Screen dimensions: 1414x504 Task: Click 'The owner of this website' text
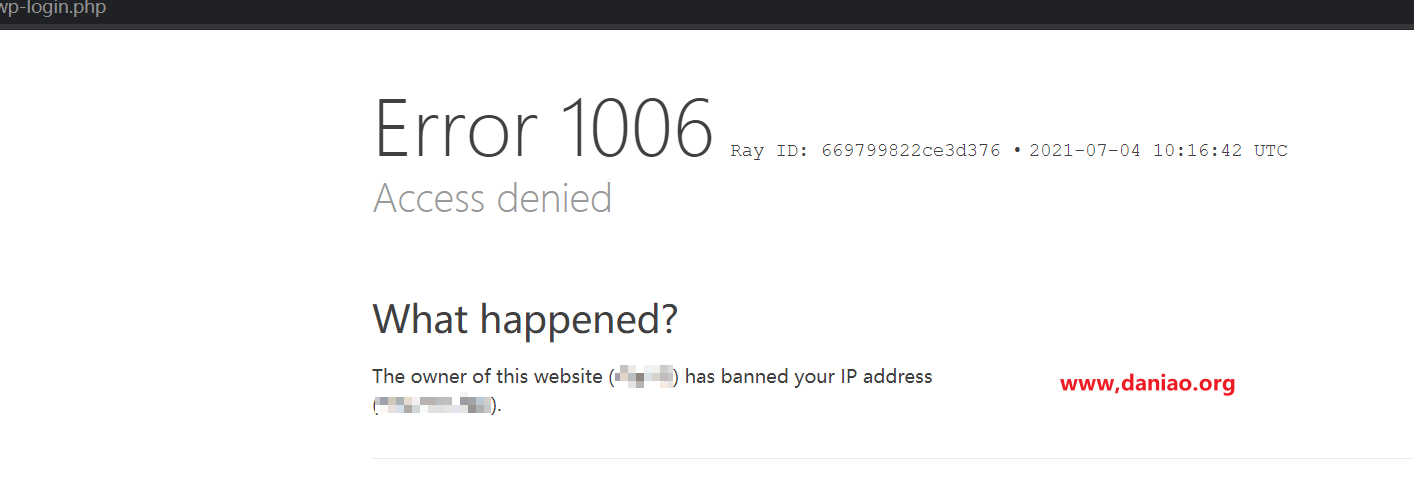click(487, 377)
